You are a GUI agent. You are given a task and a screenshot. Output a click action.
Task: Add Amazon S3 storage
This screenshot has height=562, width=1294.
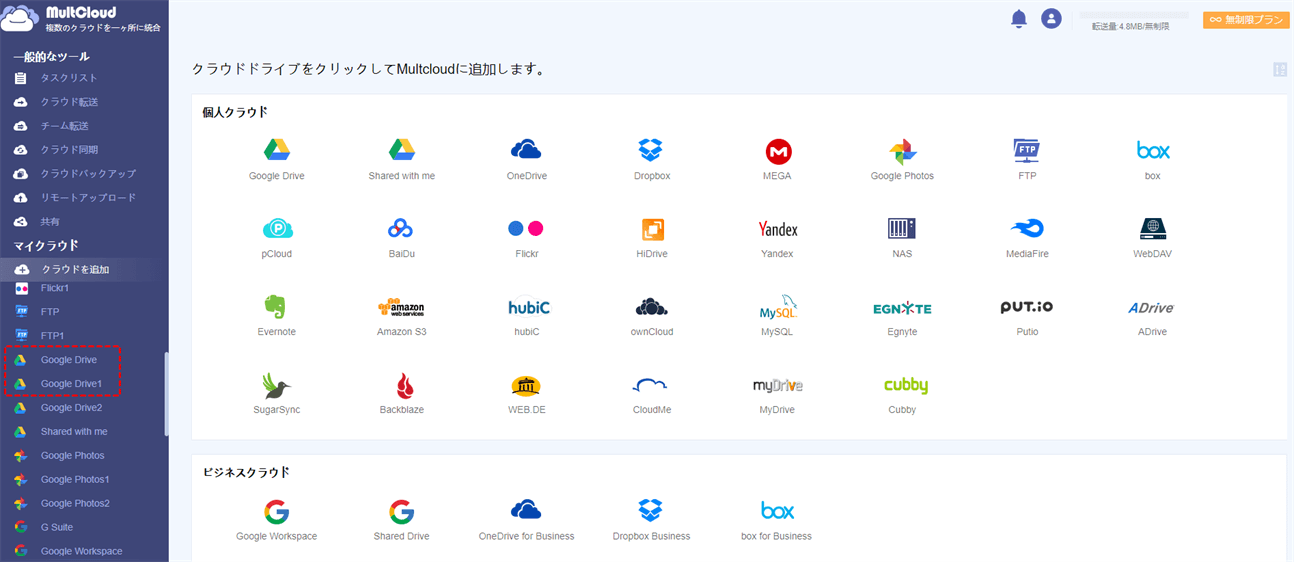[x=402, y=316]
